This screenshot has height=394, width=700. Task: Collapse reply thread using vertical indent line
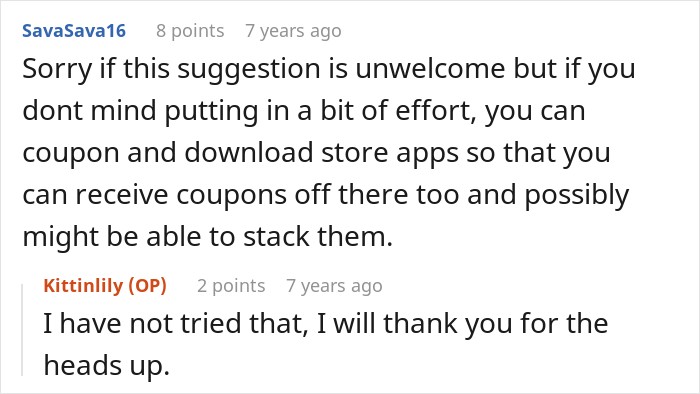click(22, 330)
